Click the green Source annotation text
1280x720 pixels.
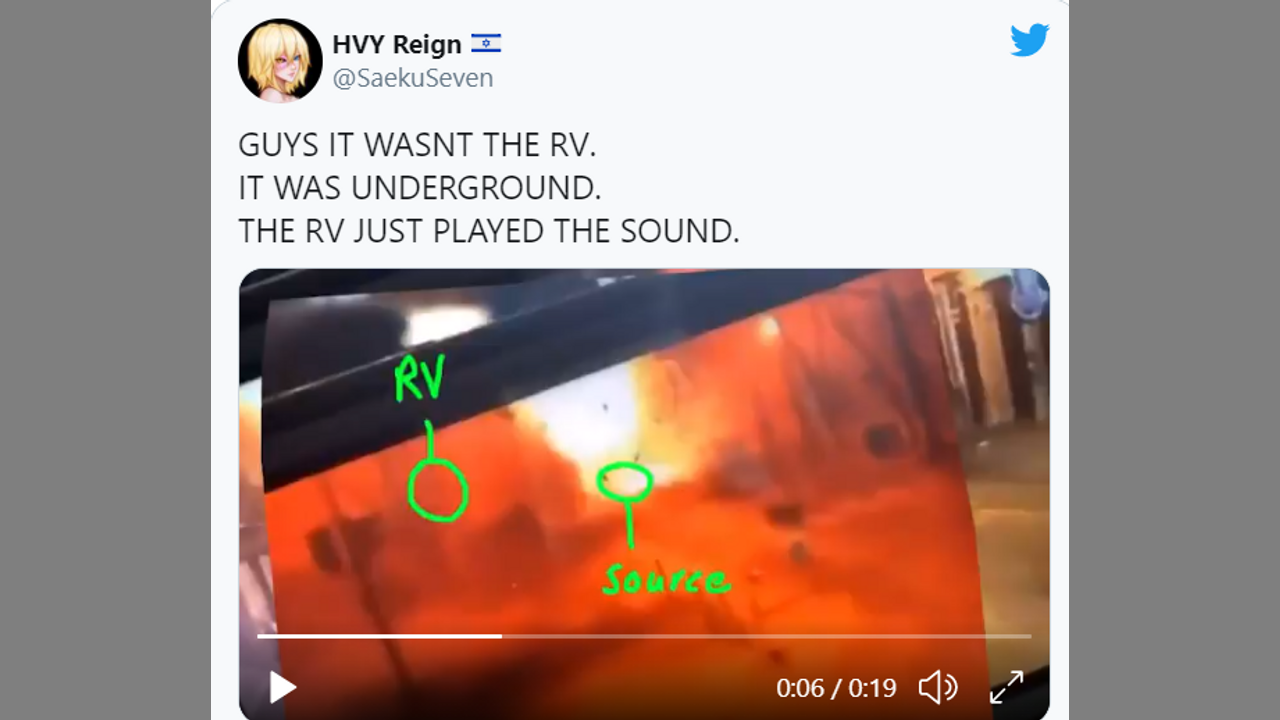pyautogui.click(x=666, y=580)
